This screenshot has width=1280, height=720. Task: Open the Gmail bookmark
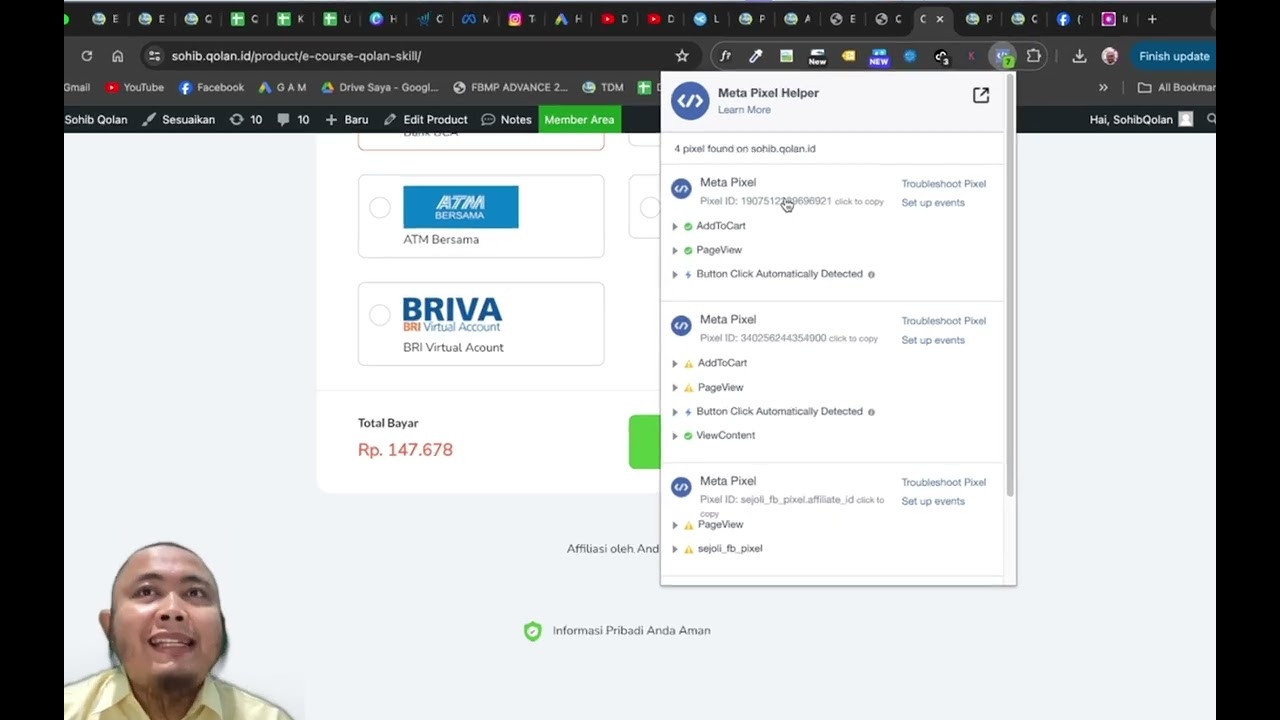pos(77,87)
